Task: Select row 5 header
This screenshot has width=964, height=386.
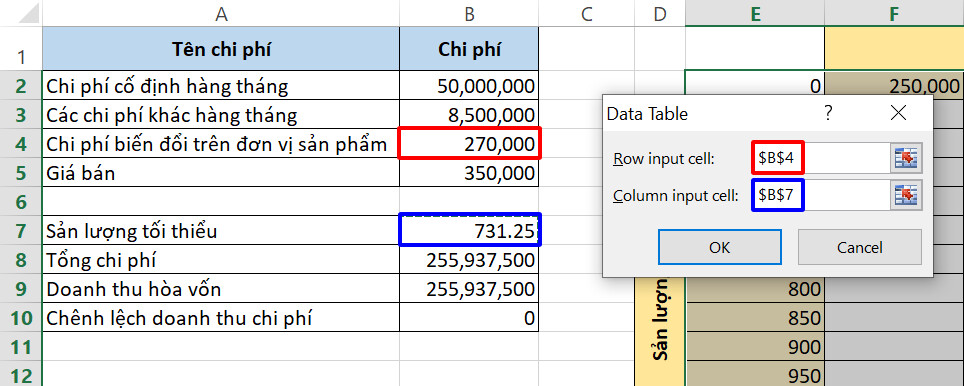Action: [x=21, y=172]
